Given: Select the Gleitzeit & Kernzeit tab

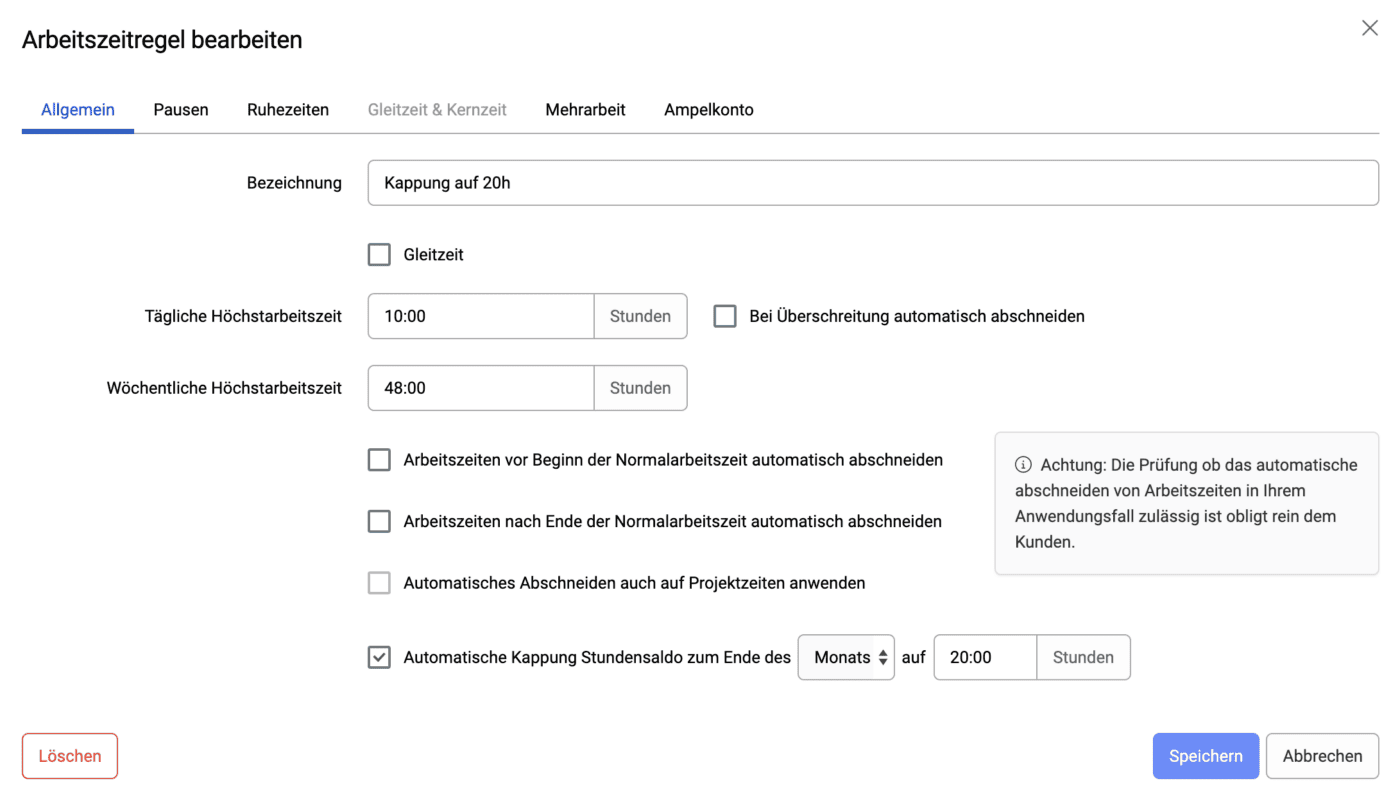Looking at the screenshot, I should coord(437,110).
